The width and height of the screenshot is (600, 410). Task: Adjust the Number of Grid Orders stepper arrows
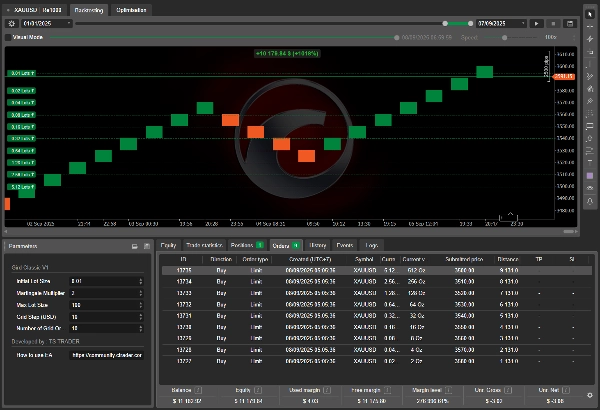141,328
